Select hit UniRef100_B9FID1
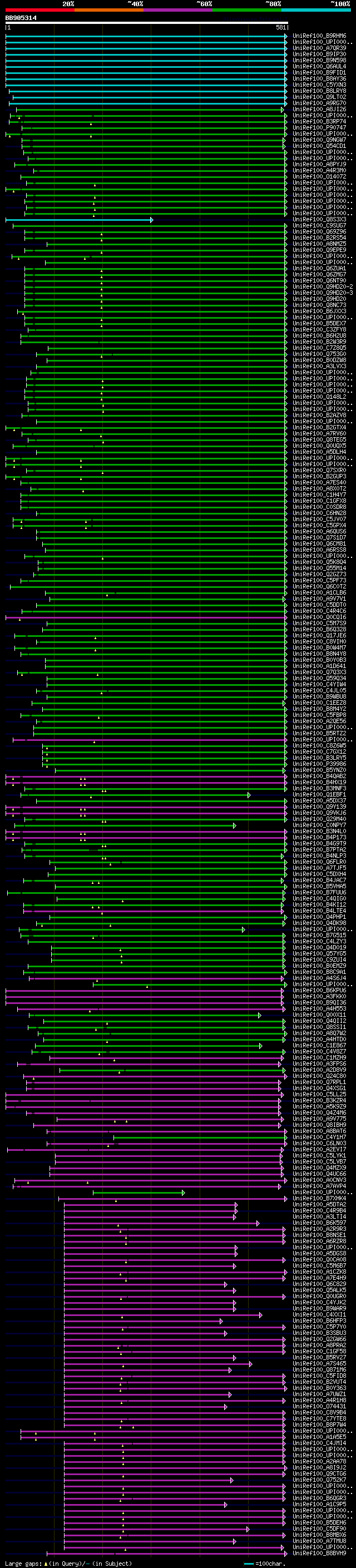 pos(319,72)
